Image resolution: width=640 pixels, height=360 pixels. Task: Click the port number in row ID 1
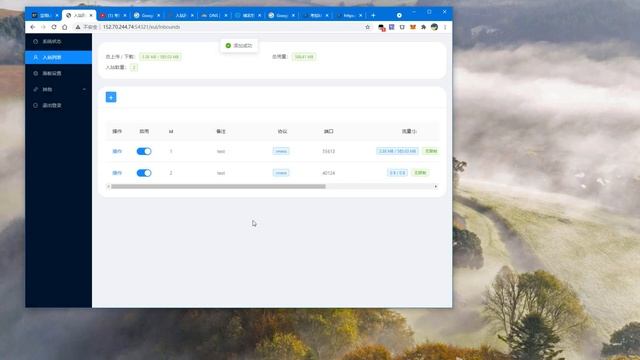coord(329,151)
